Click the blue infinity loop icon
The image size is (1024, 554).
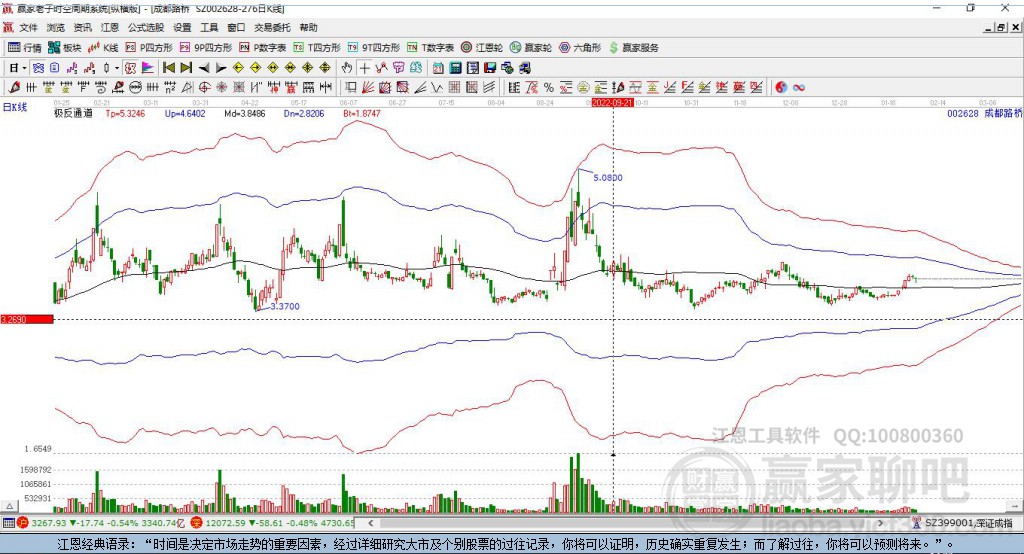coord(799,87)
